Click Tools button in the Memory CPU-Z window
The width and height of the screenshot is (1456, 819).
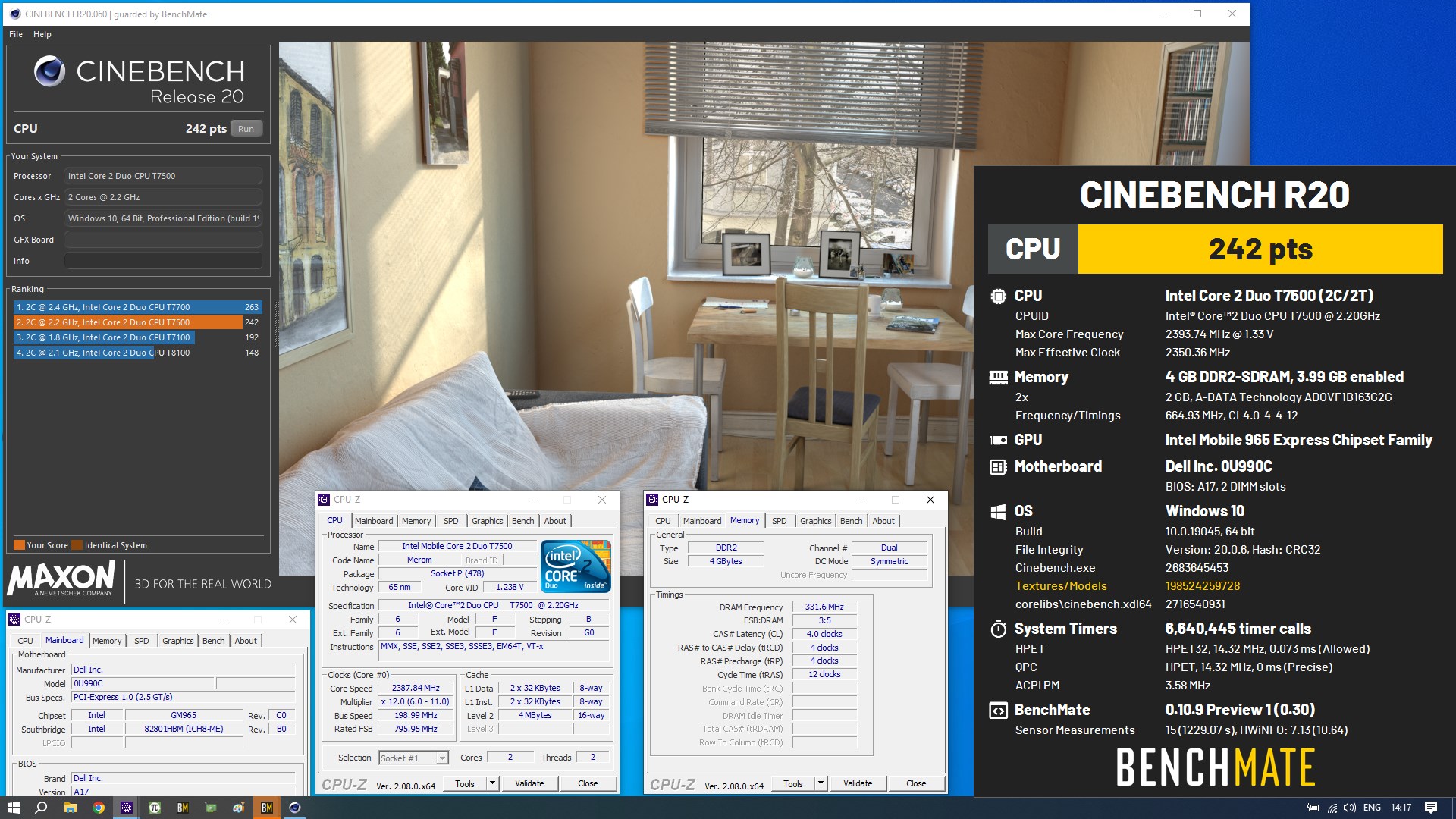pyautogui.click(x=793, y=783)
